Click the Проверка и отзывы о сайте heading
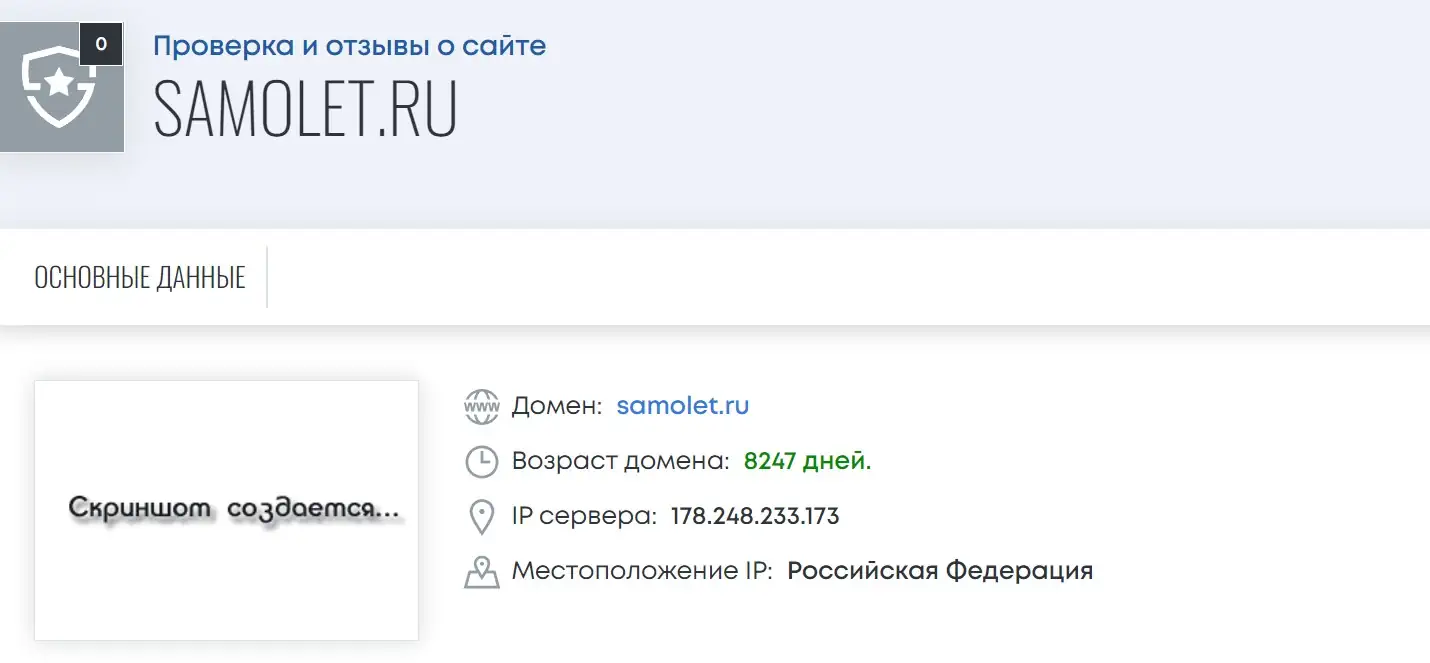The width and height of the screenshot is (1430, 663). point(349,45)
